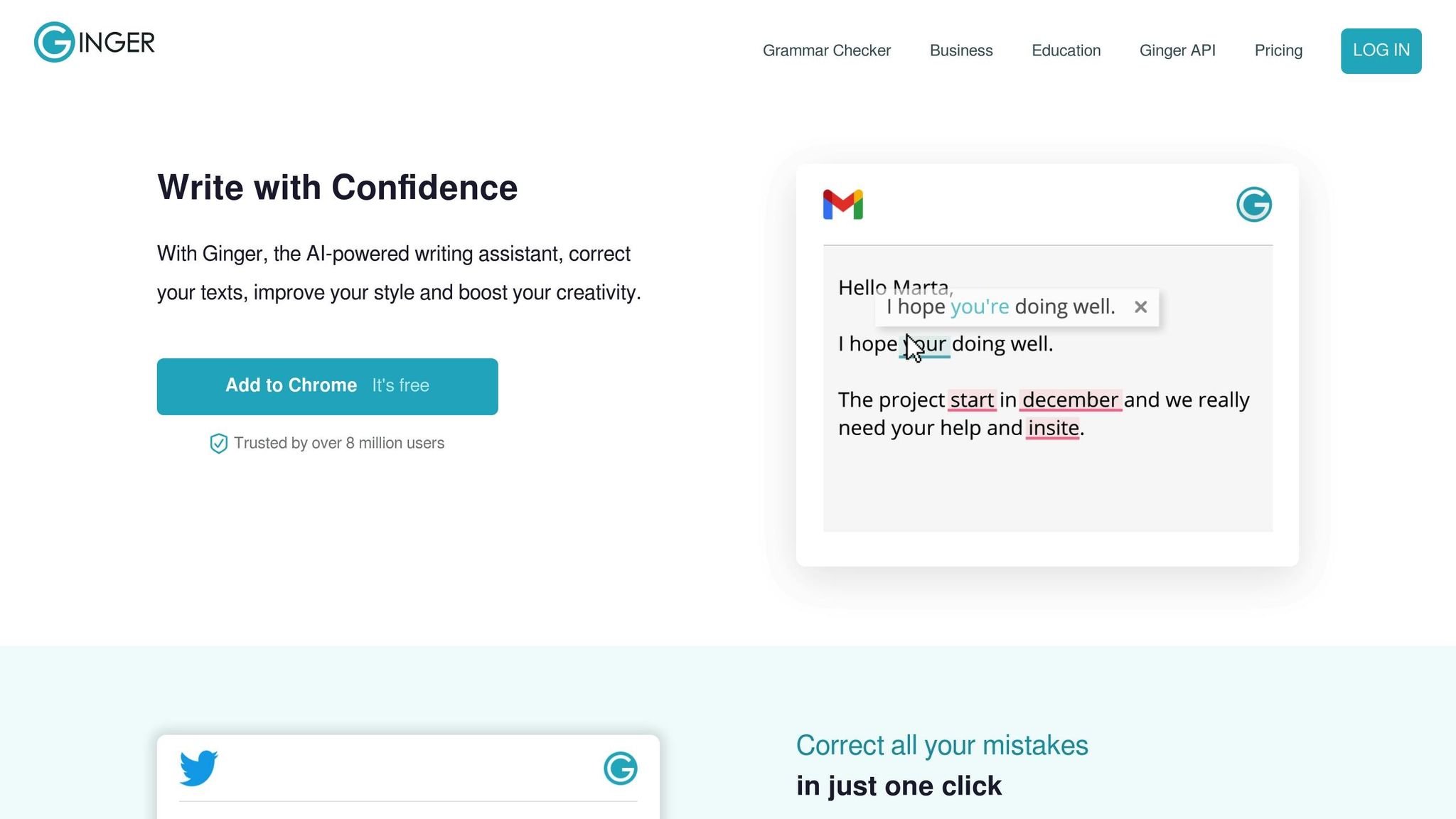Open the Ginger API link
This screenshot has height=819, width=1456.
(1177, 50)
